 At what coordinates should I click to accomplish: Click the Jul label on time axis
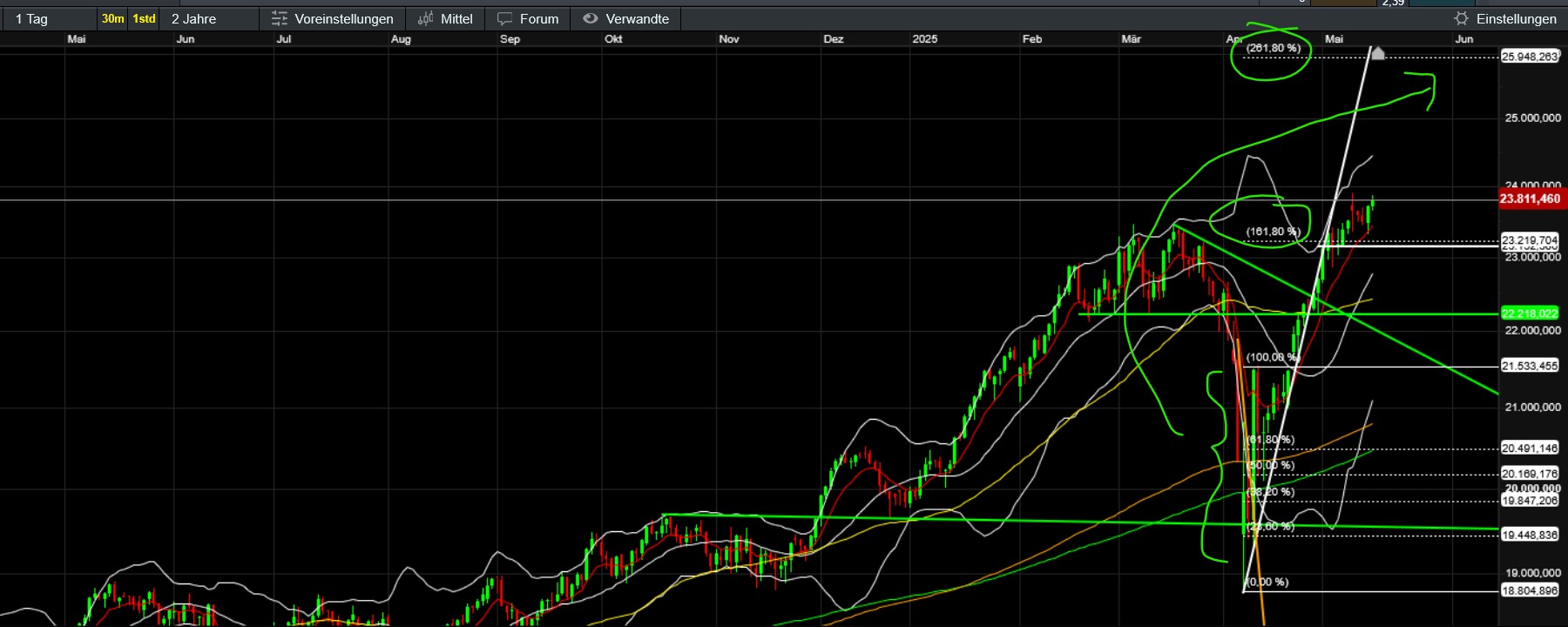[x=284, y=39]
